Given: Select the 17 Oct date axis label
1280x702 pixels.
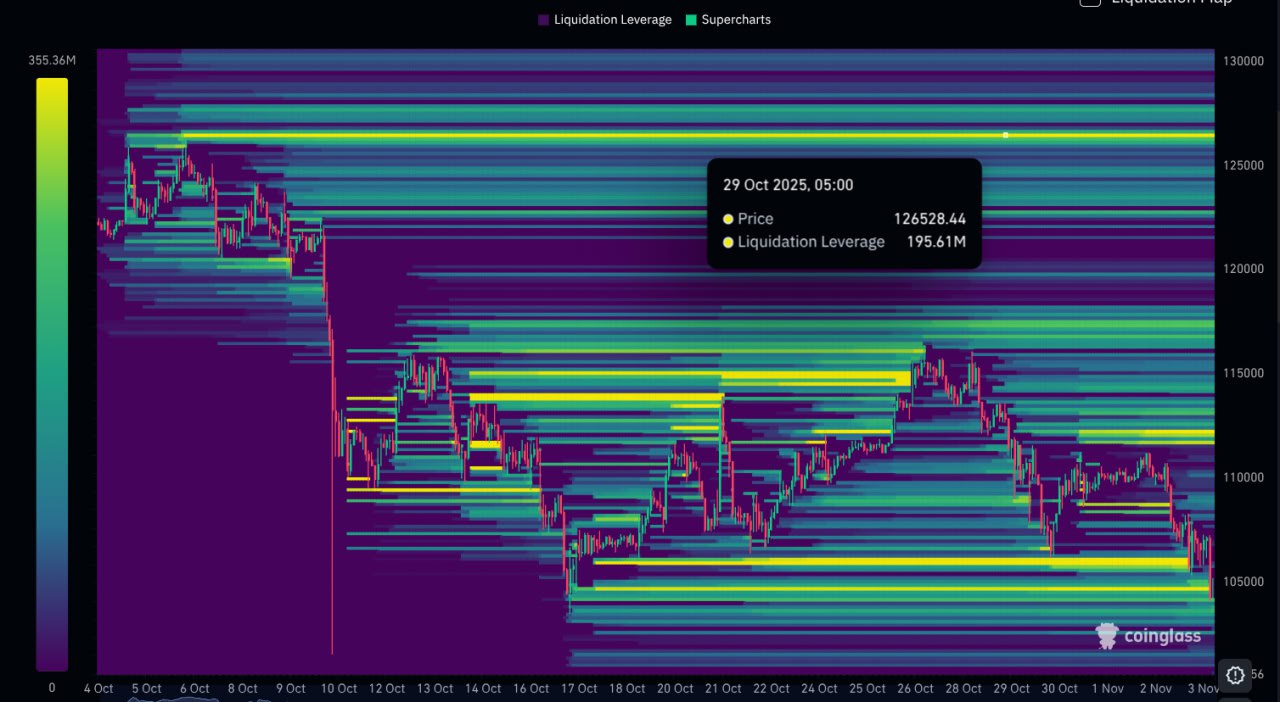Looking at the screenshot, I should pos(579,689).
